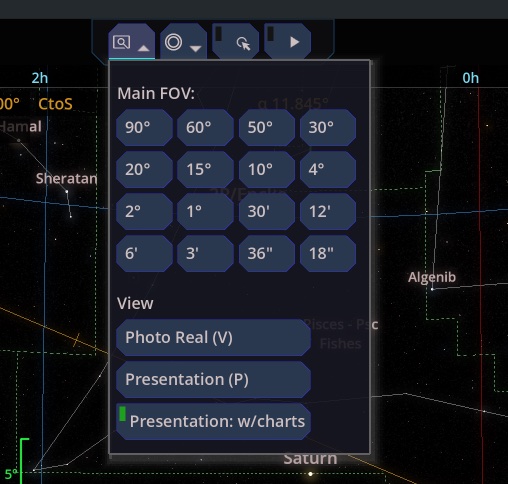The width and height of the screenshot is (508, 484).
Task: Set main FOV to 1°
Action: point(205,211)
